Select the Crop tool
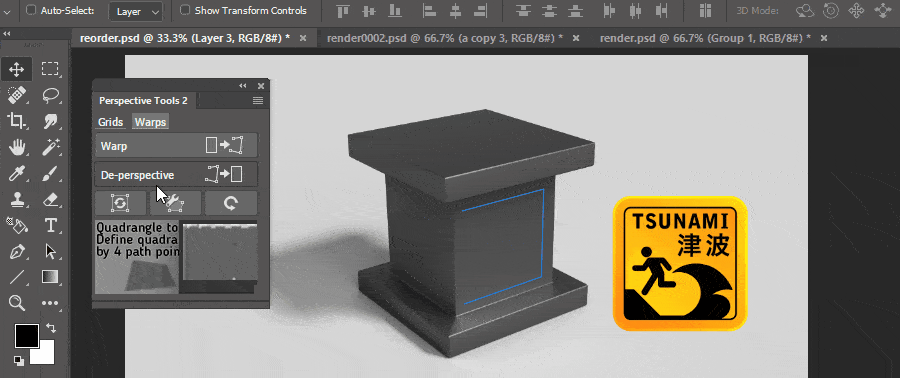Viewport: 900px width, 378px height. tap(17, 120)
